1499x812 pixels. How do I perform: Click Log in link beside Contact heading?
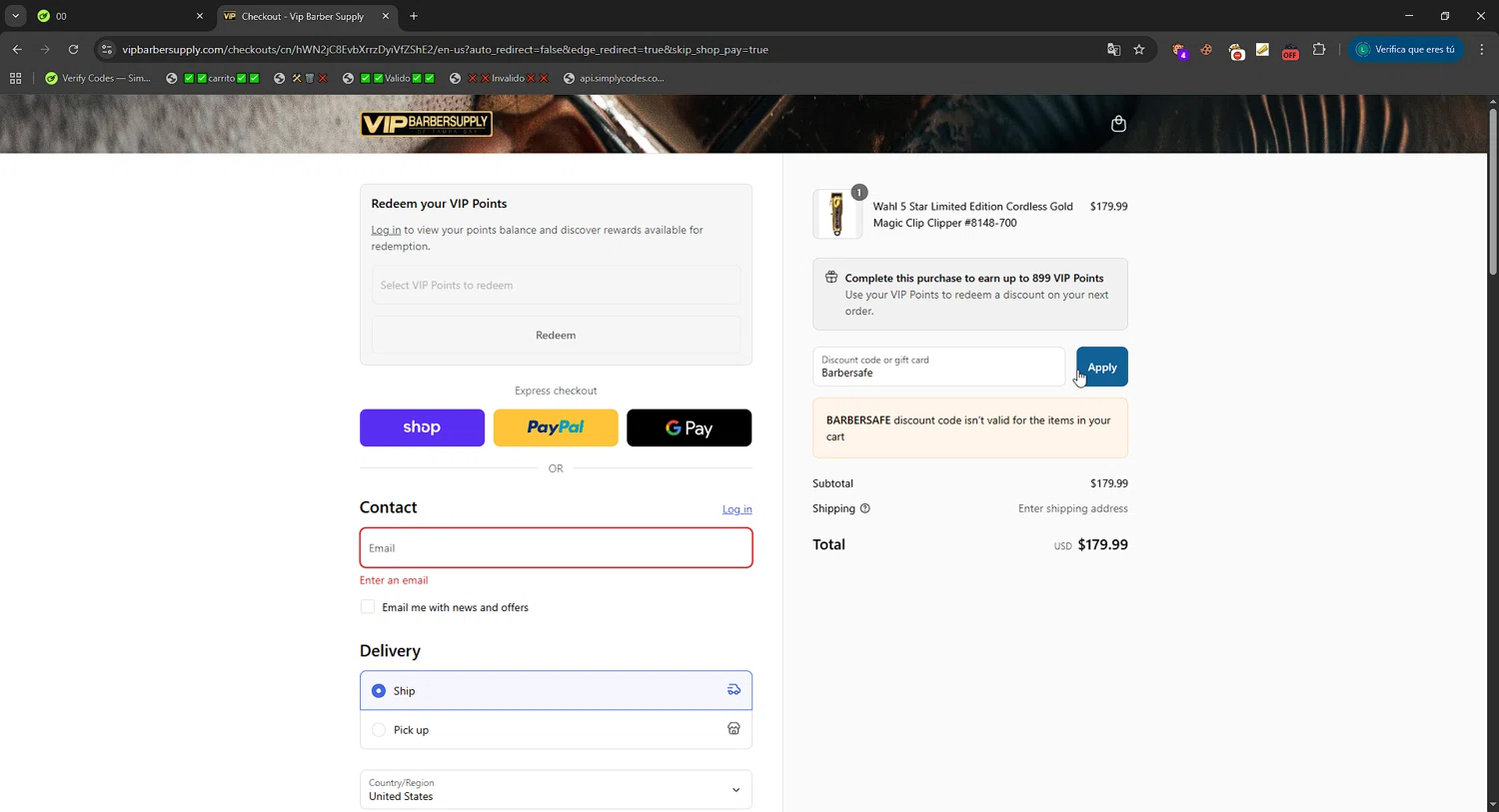(738, 509)
